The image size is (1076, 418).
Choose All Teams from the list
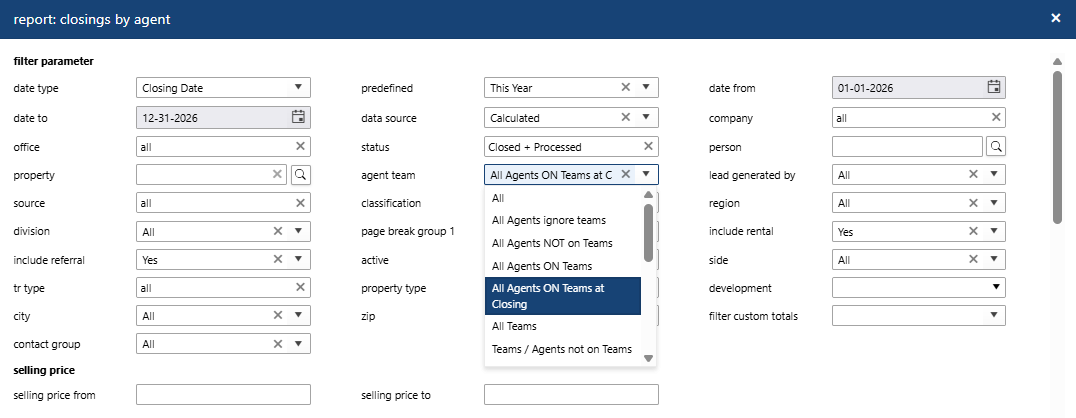(x=514, y=326)
